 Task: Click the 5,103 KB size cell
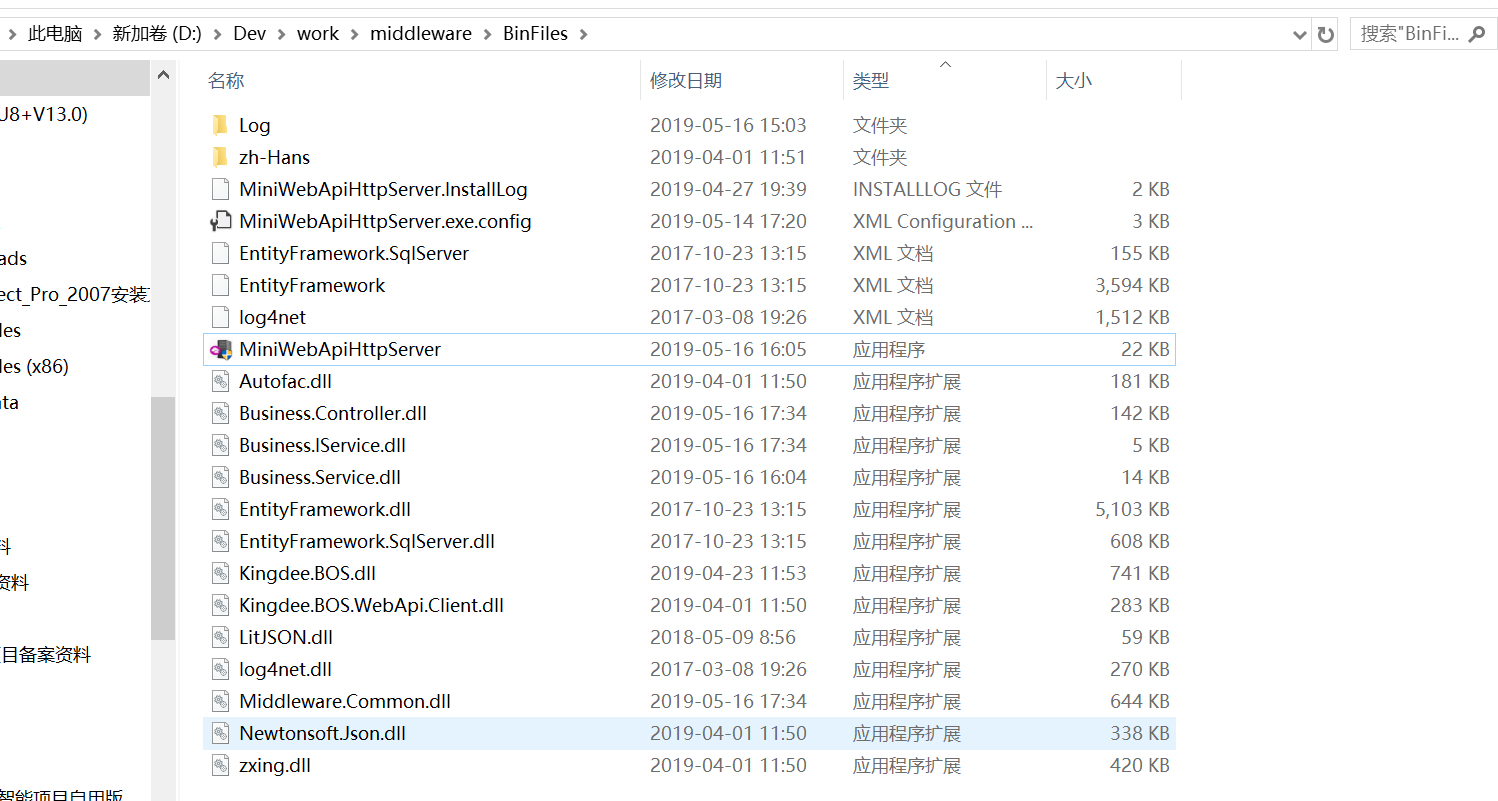tap(1132, 509)
